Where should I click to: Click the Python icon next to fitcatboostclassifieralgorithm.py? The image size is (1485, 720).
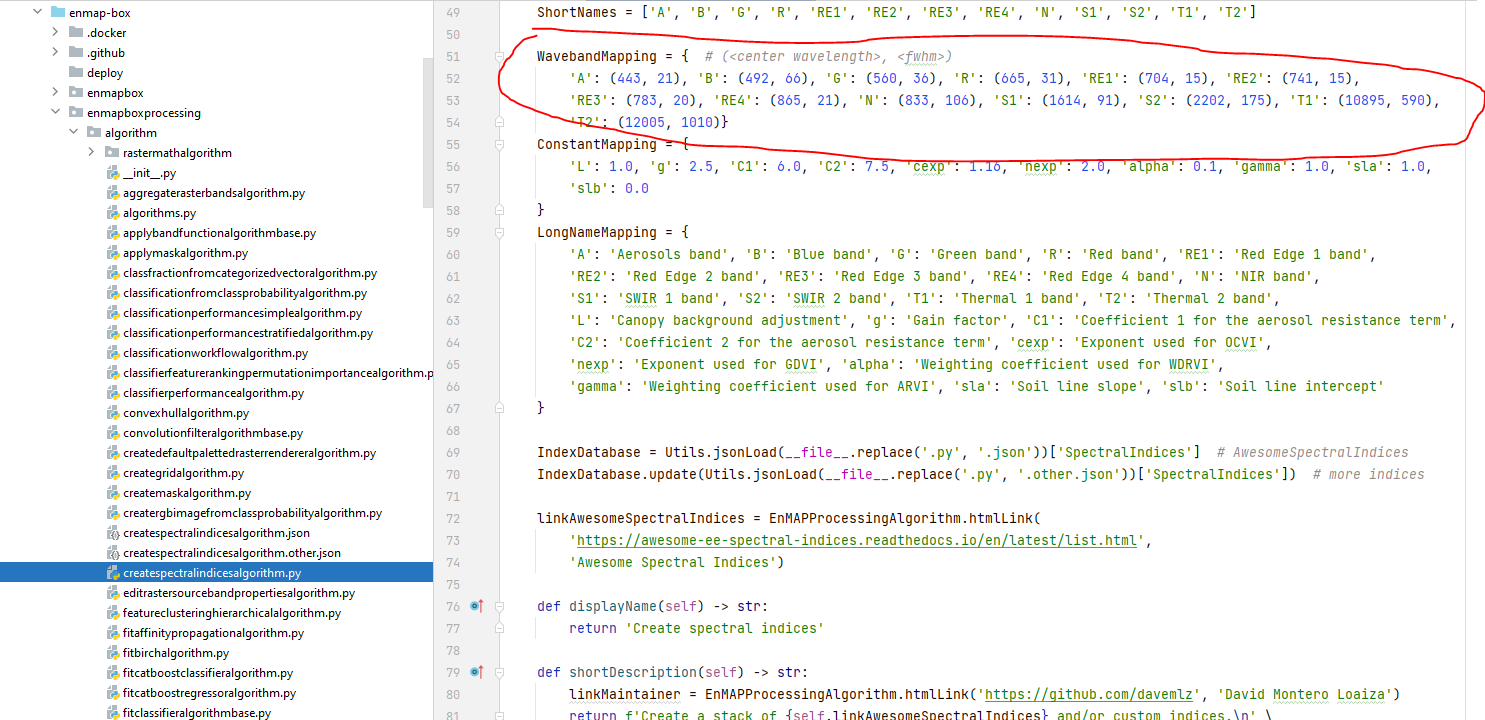tap(113, 672)
